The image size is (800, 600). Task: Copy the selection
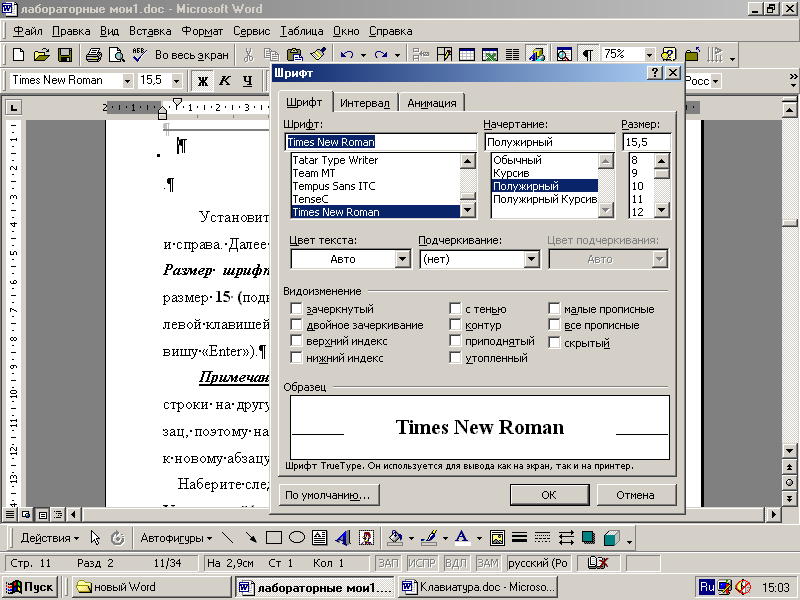271,55
